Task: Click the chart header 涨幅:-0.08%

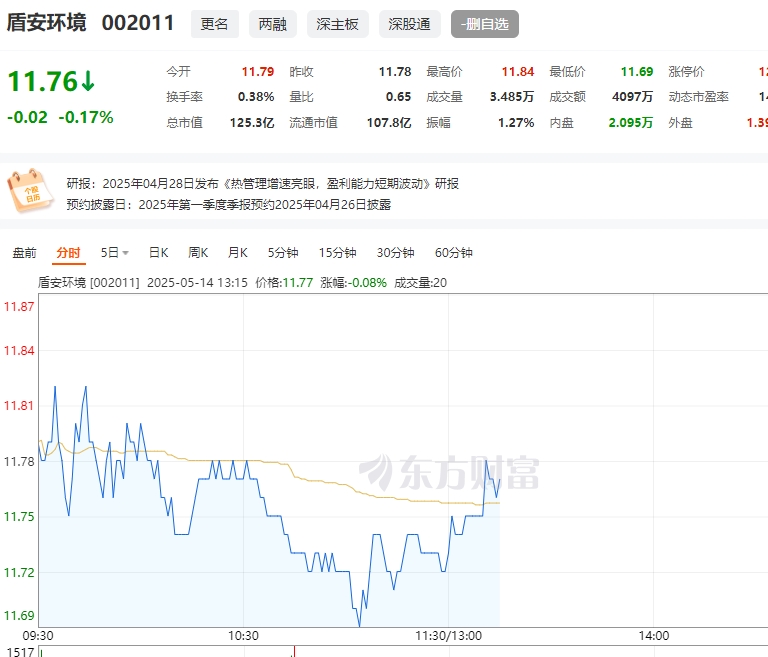Action: click(x=354, y=283)
